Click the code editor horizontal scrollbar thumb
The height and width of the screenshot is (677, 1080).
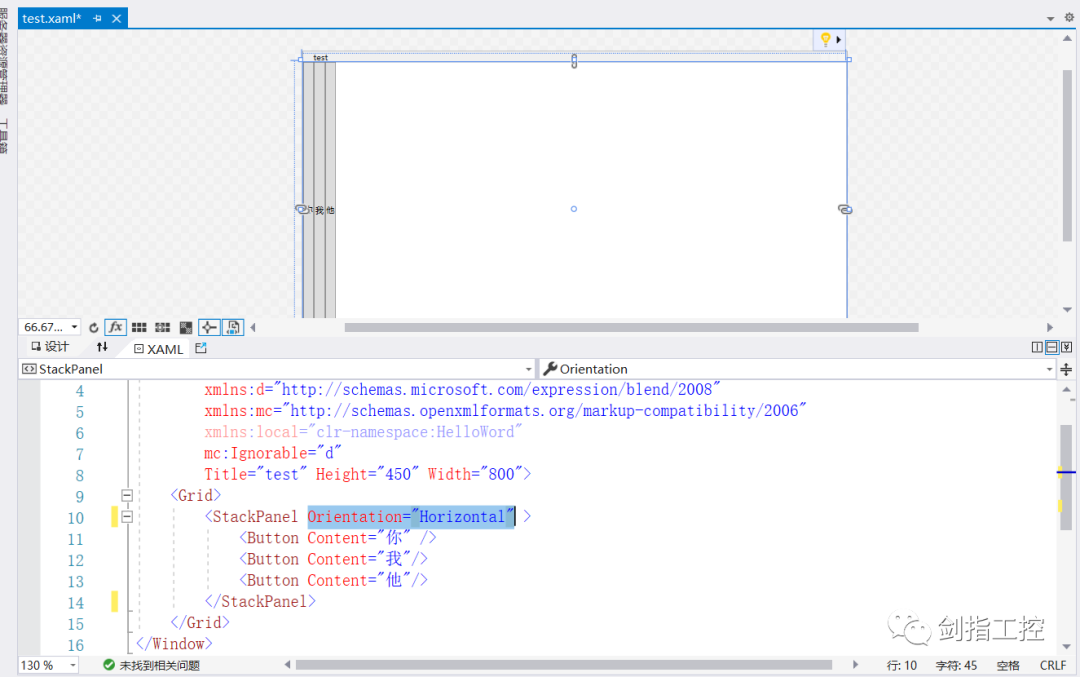click(563, 665)
